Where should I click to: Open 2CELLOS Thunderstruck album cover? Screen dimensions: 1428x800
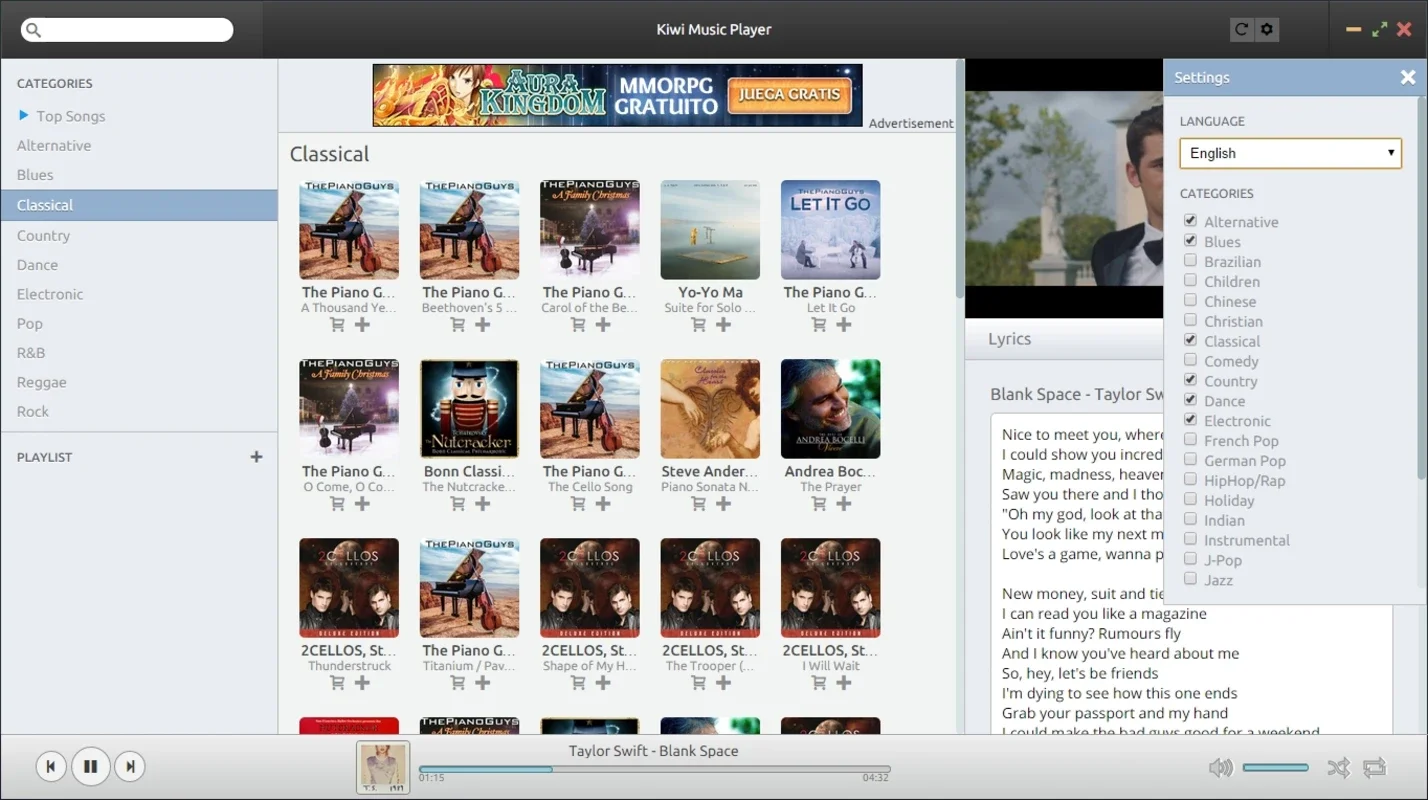pyautogui.click(x=349, y=588)
